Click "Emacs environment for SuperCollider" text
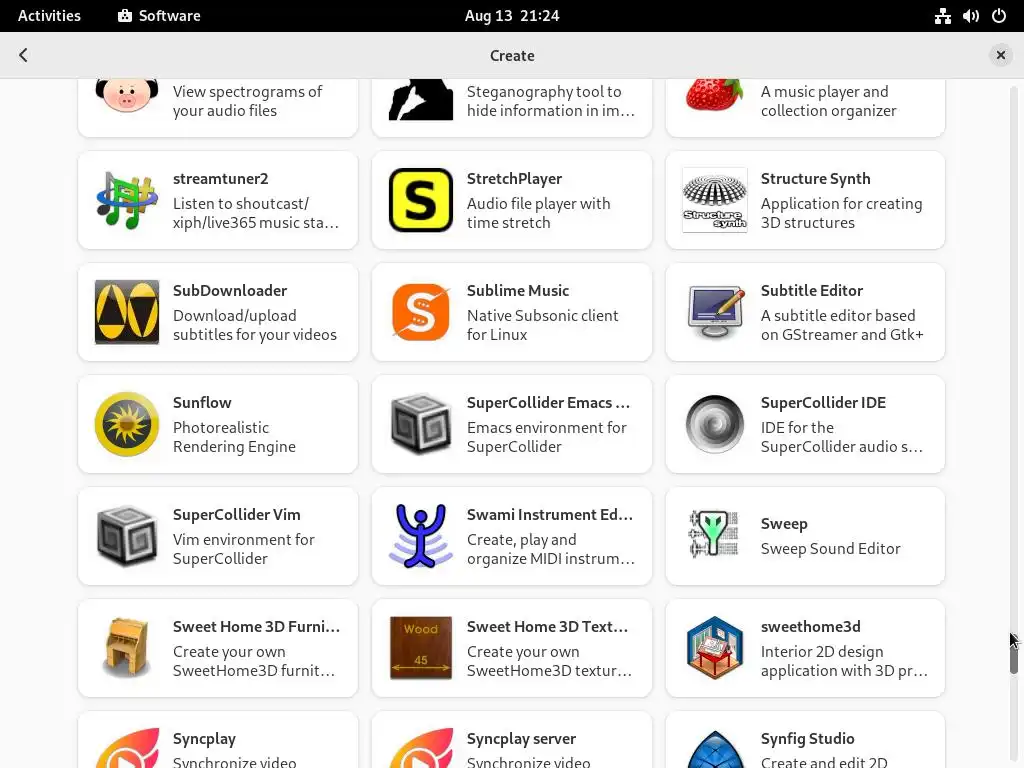The image size is (1024, 768). click(547, 437)
